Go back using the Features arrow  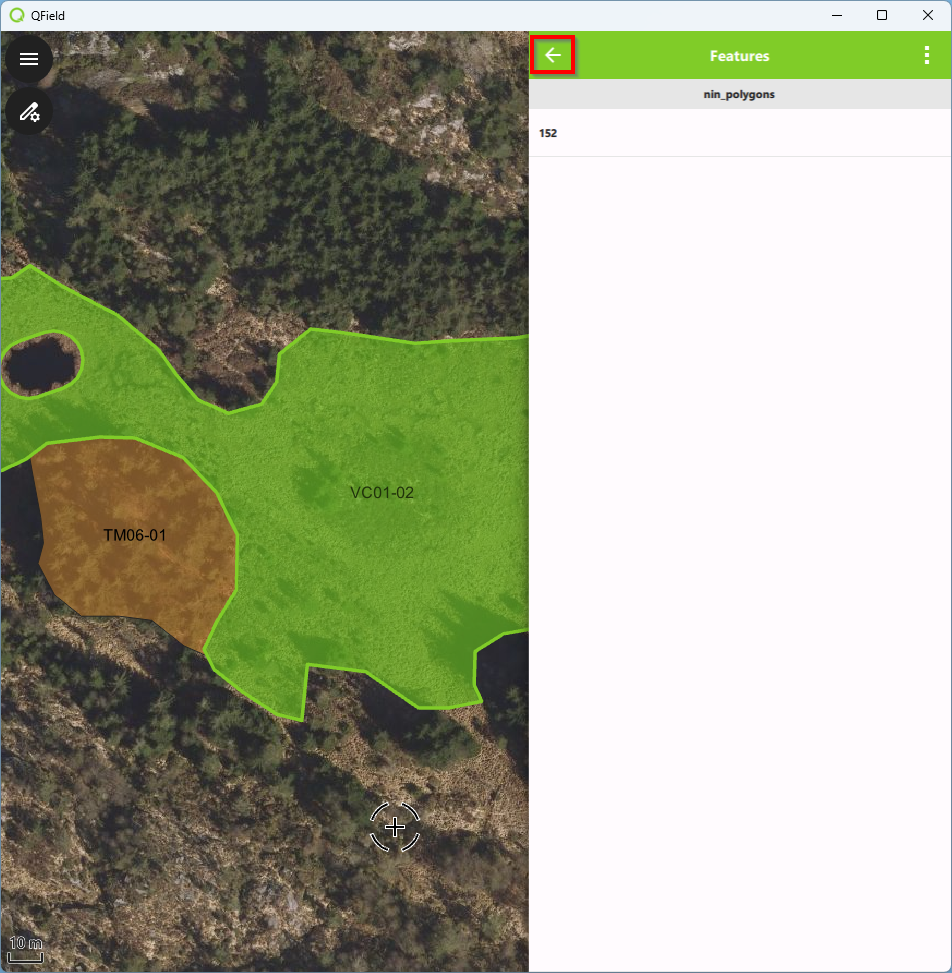tap(553, 56)
